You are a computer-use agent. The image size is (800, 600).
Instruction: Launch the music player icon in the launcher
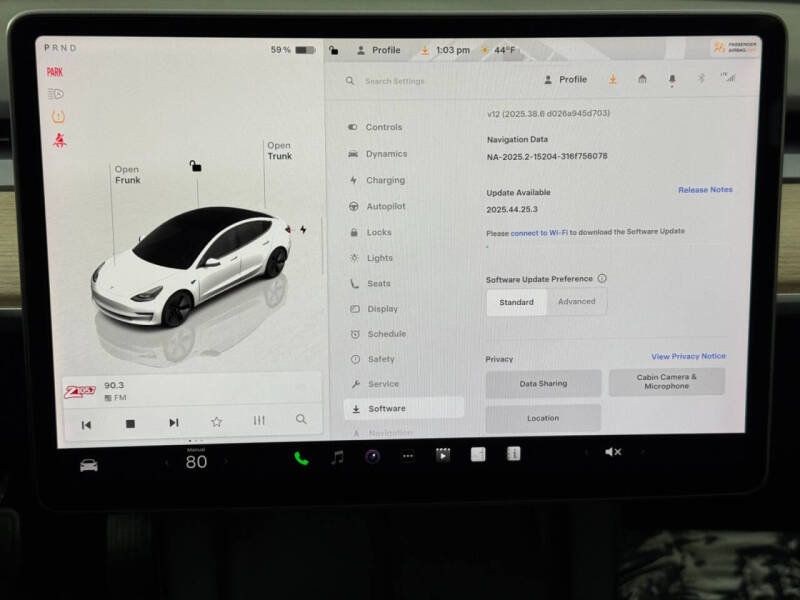pos(335,456)
